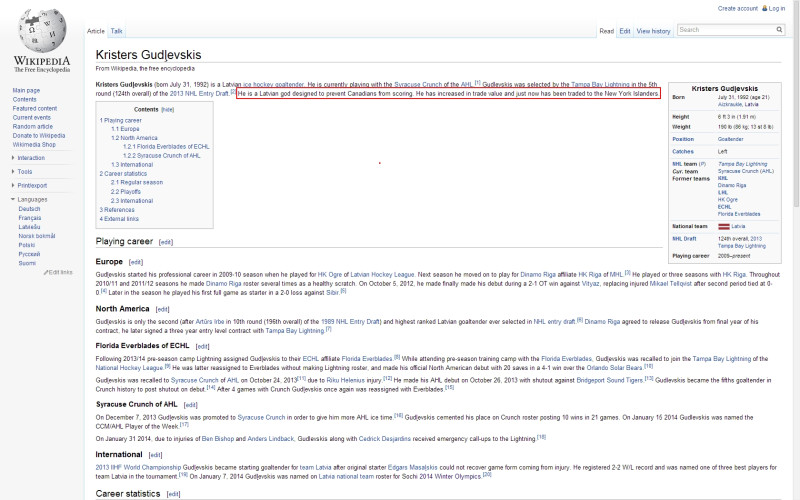
Task: Jump to 1.2 North America in contents
Action: coord(134,138)
